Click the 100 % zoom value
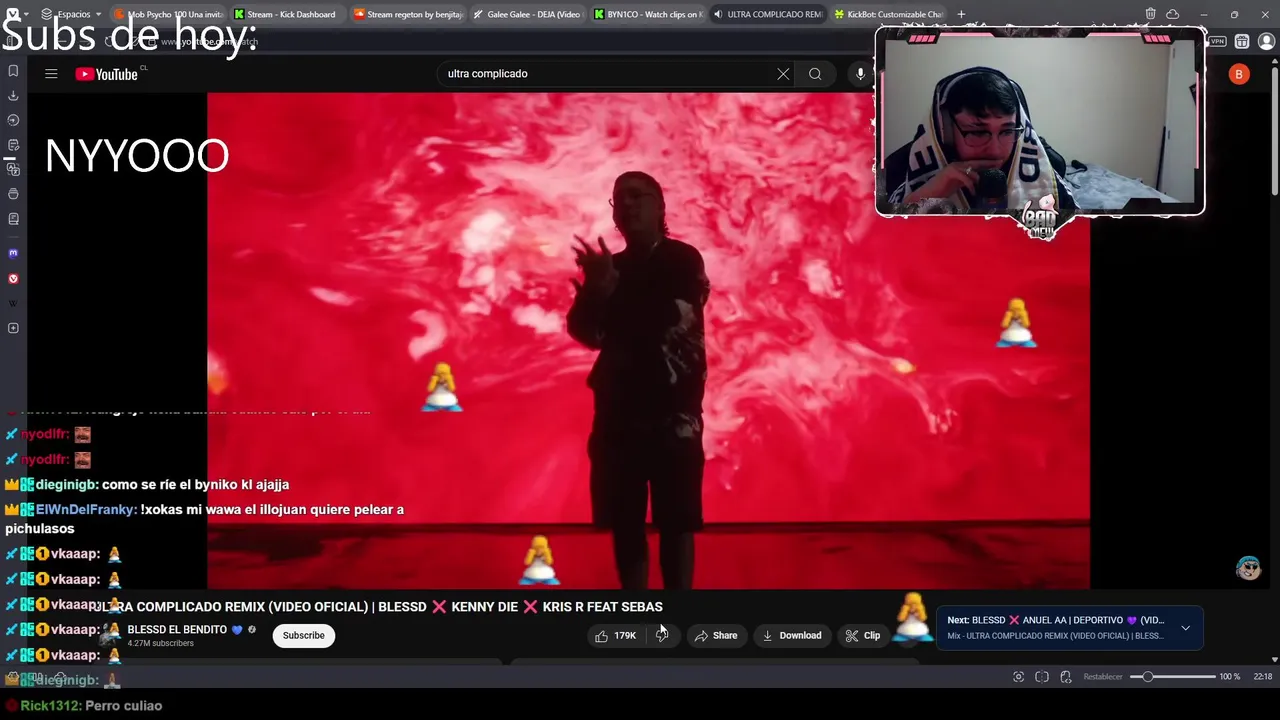 pyautogui.click(x=1229, y=677)
